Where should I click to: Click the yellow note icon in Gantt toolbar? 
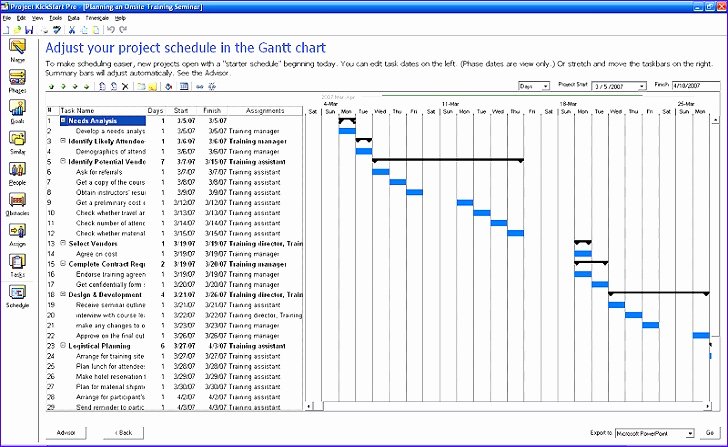click(x=153, y=86)
